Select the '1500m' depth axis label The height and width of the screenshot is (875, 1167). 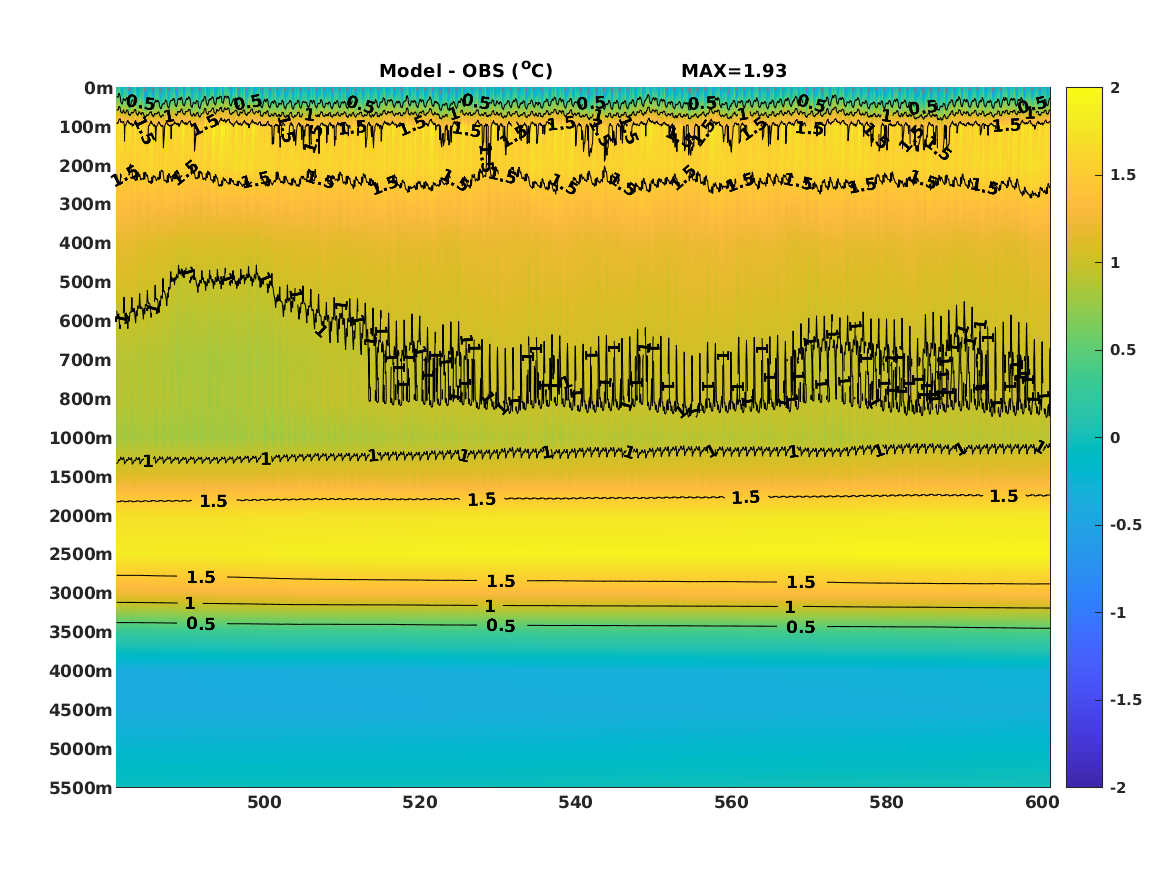81,477
